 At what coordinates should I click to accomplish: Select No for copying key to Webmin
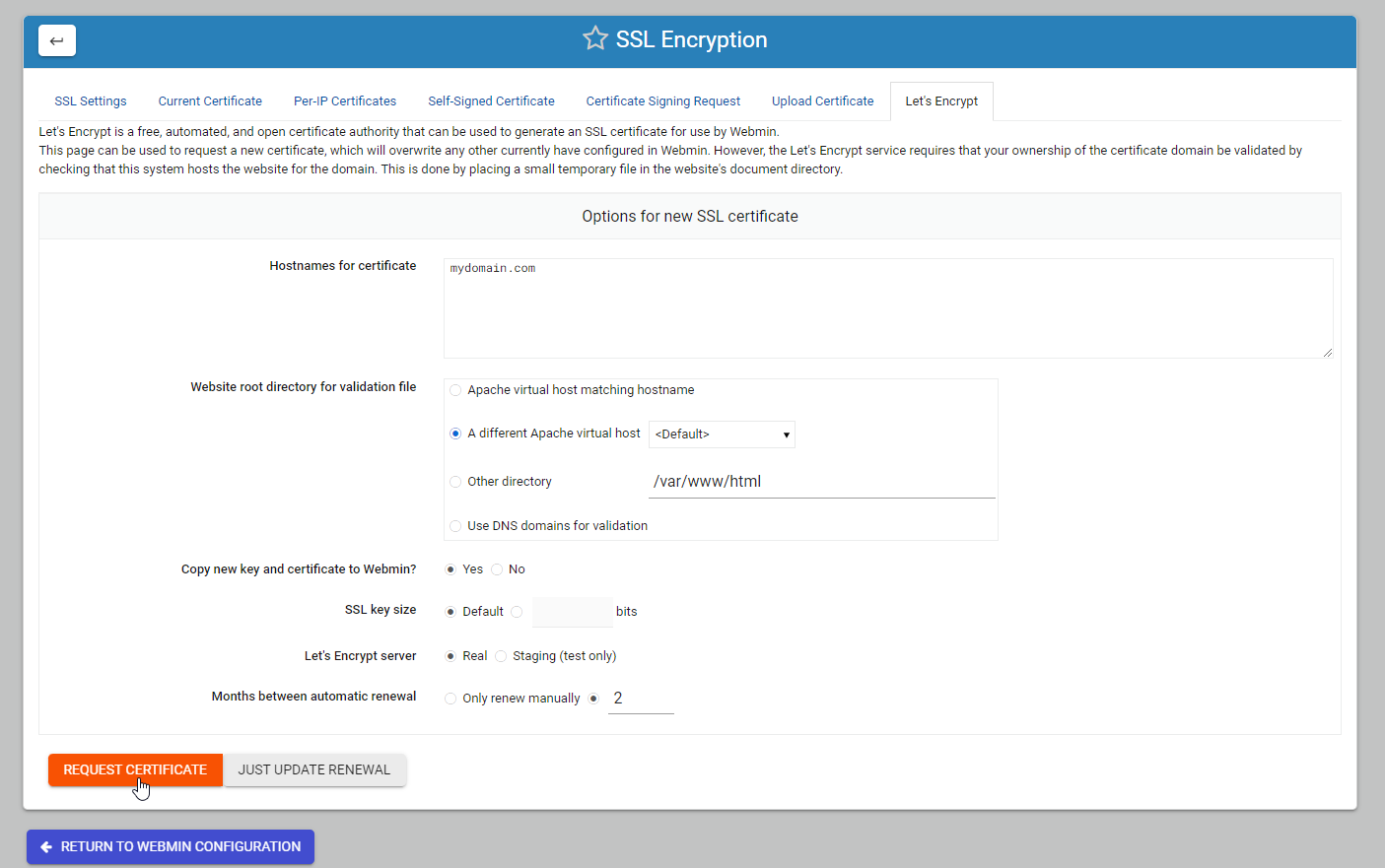tap(497, 569)
